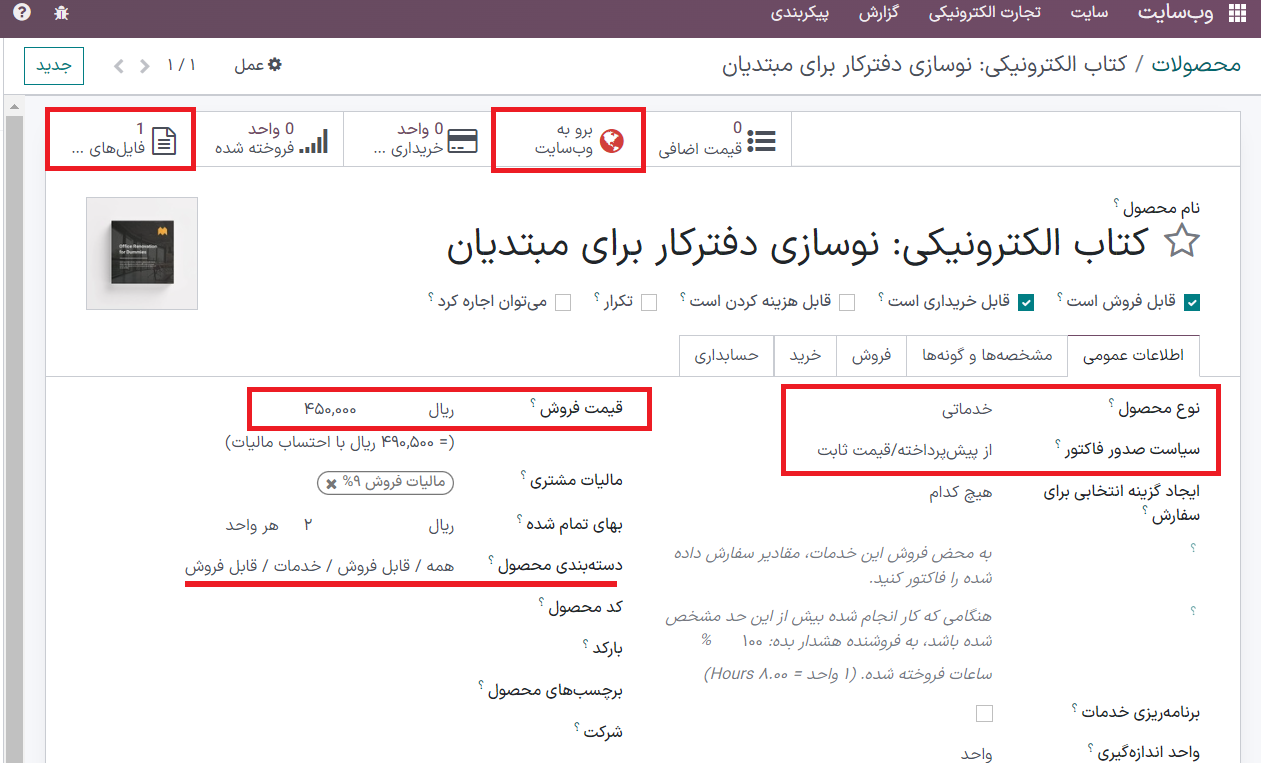Screen dimensions: 1261x763
Task: Click the help question mark icon
Action: click(x=21, y=13)
